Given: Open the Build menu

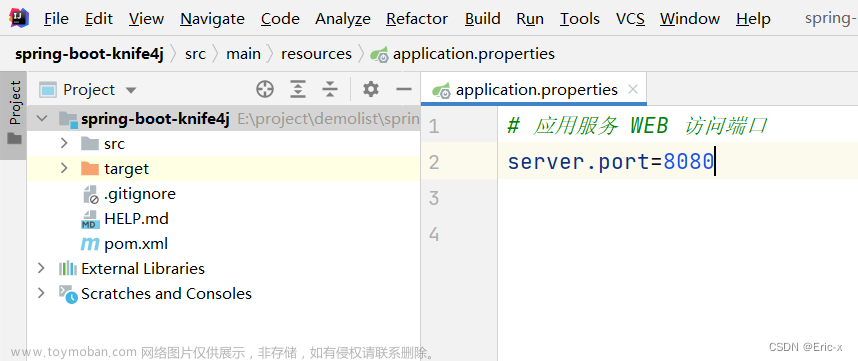Looking at the screenshot, I should [483, 19].
